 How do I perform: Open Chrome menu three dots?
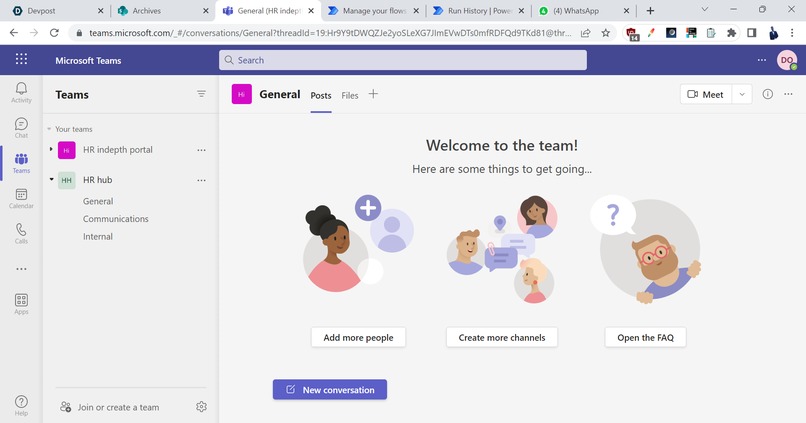pos(792,33)
